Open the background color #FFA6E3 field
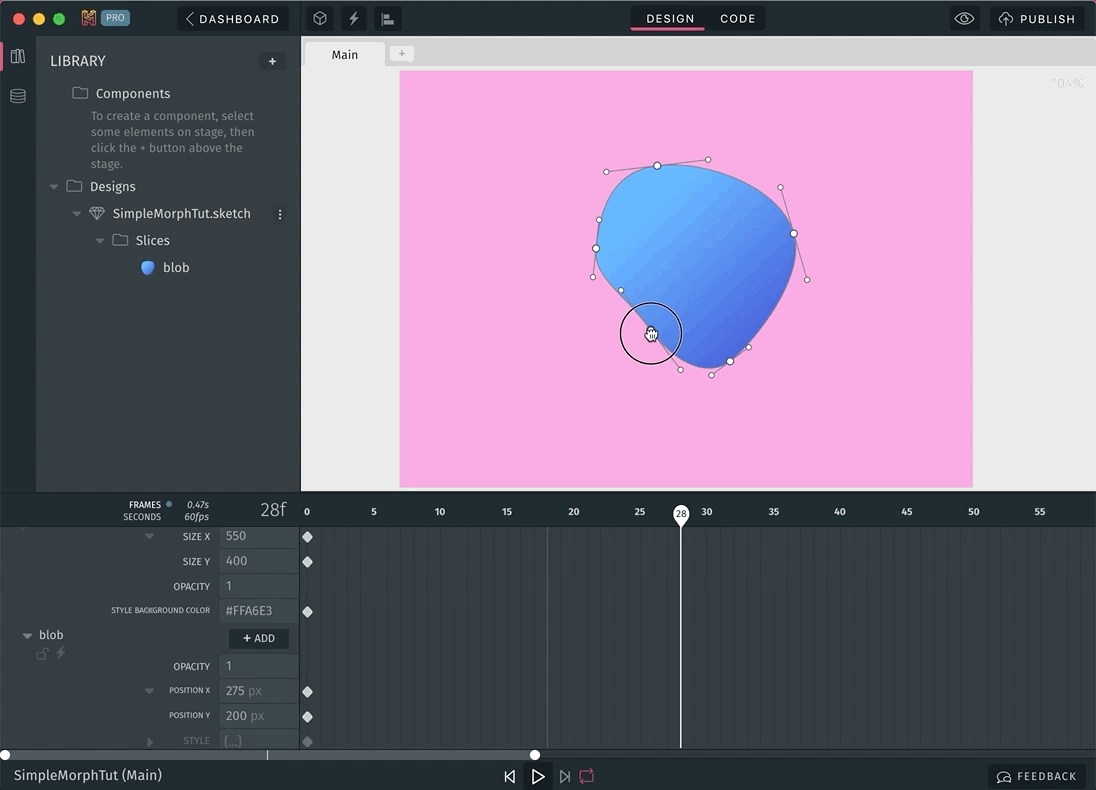Viewport: 1096px width, 790px height. (x=259, y=611)
